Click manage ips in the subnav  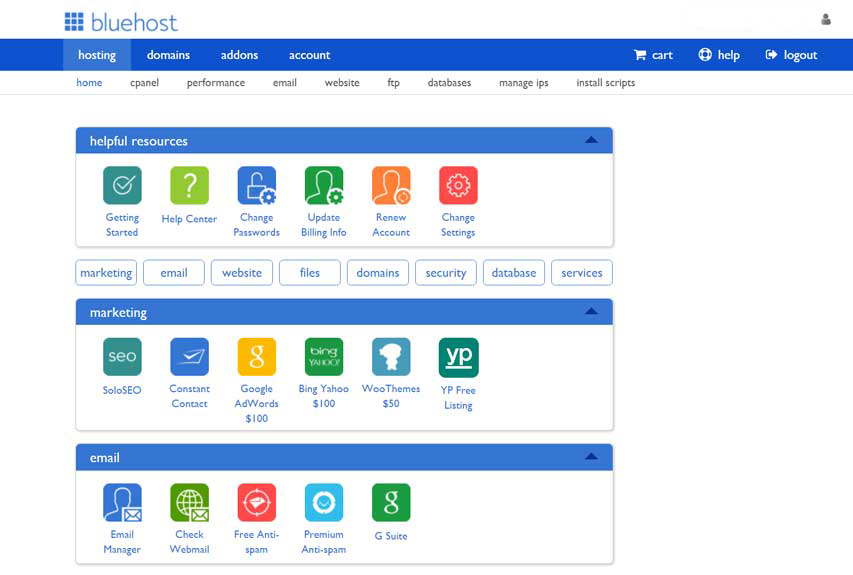coord(523,83)
